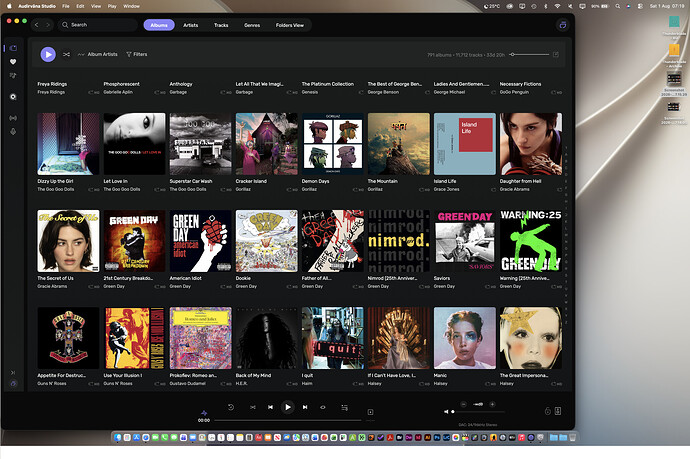
Task: Switch to the Albums tab
Action: [x=159, y=25]
